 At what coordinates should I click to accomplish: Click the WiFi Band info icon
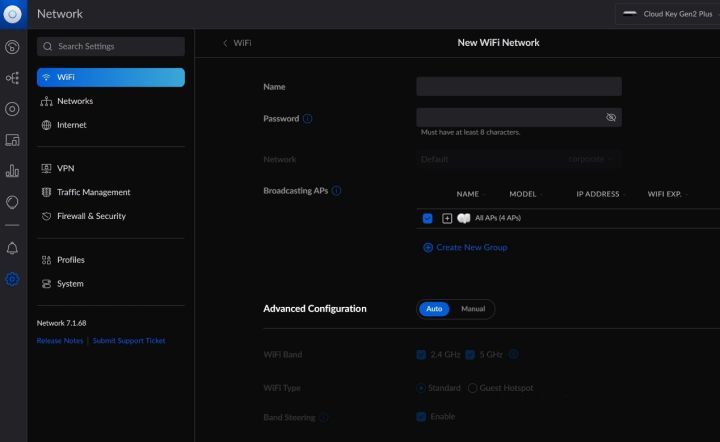pos(514,354)
